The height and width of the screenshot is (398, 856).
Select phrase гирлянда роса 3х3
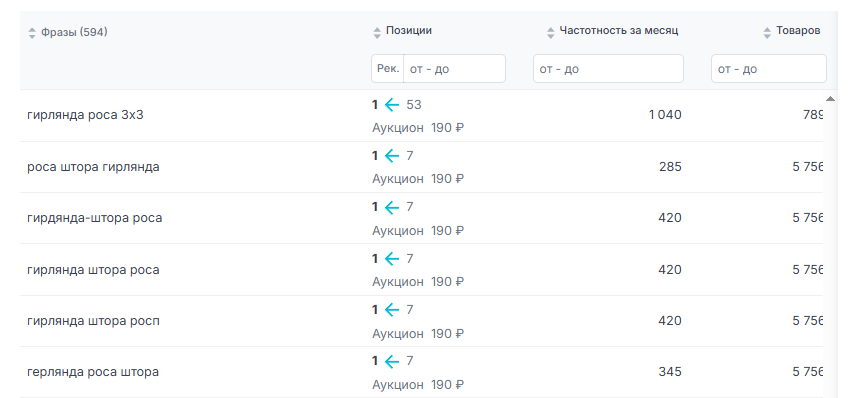[x=85, y=115]
